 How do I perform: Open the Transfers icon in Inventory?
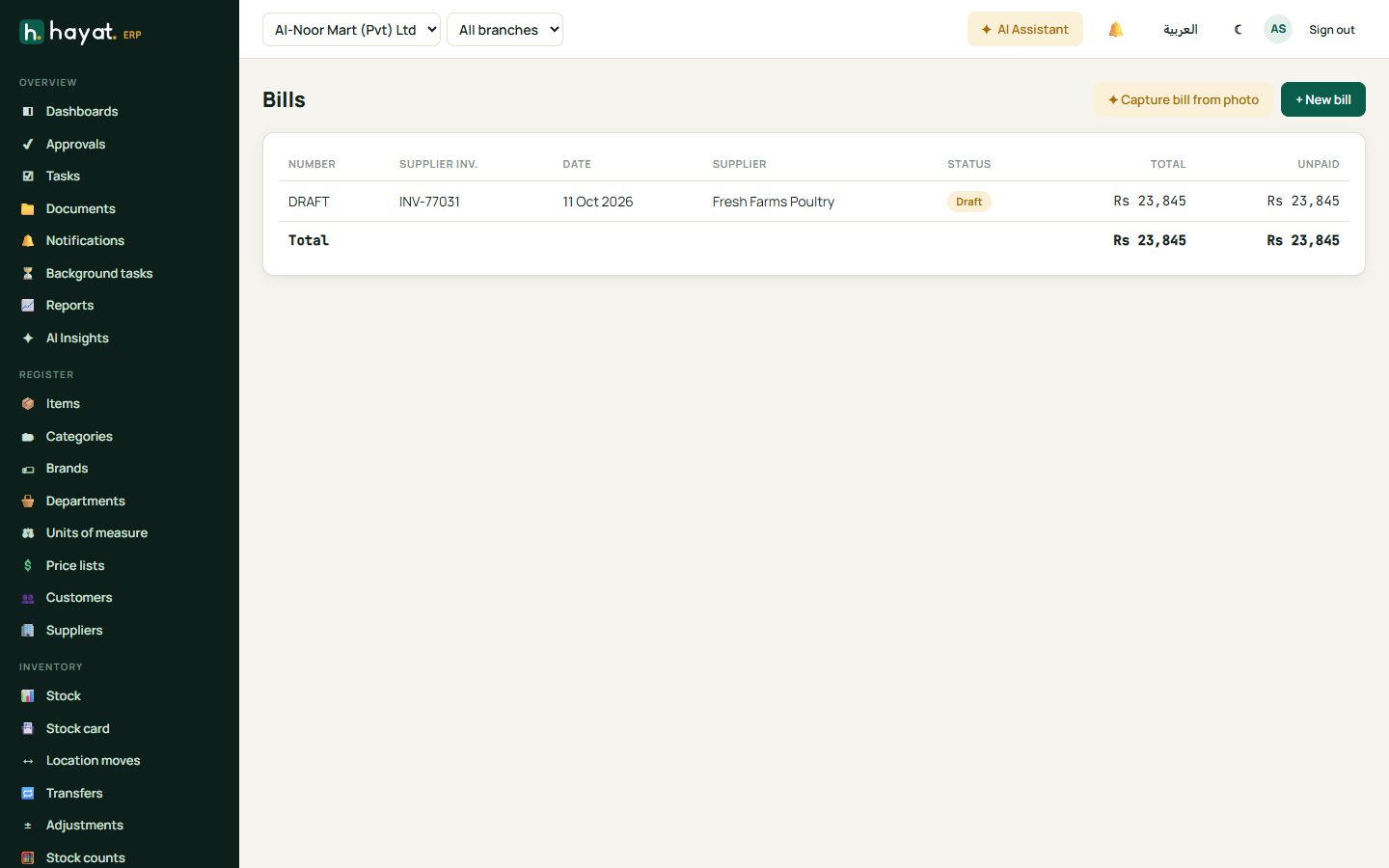28,793
